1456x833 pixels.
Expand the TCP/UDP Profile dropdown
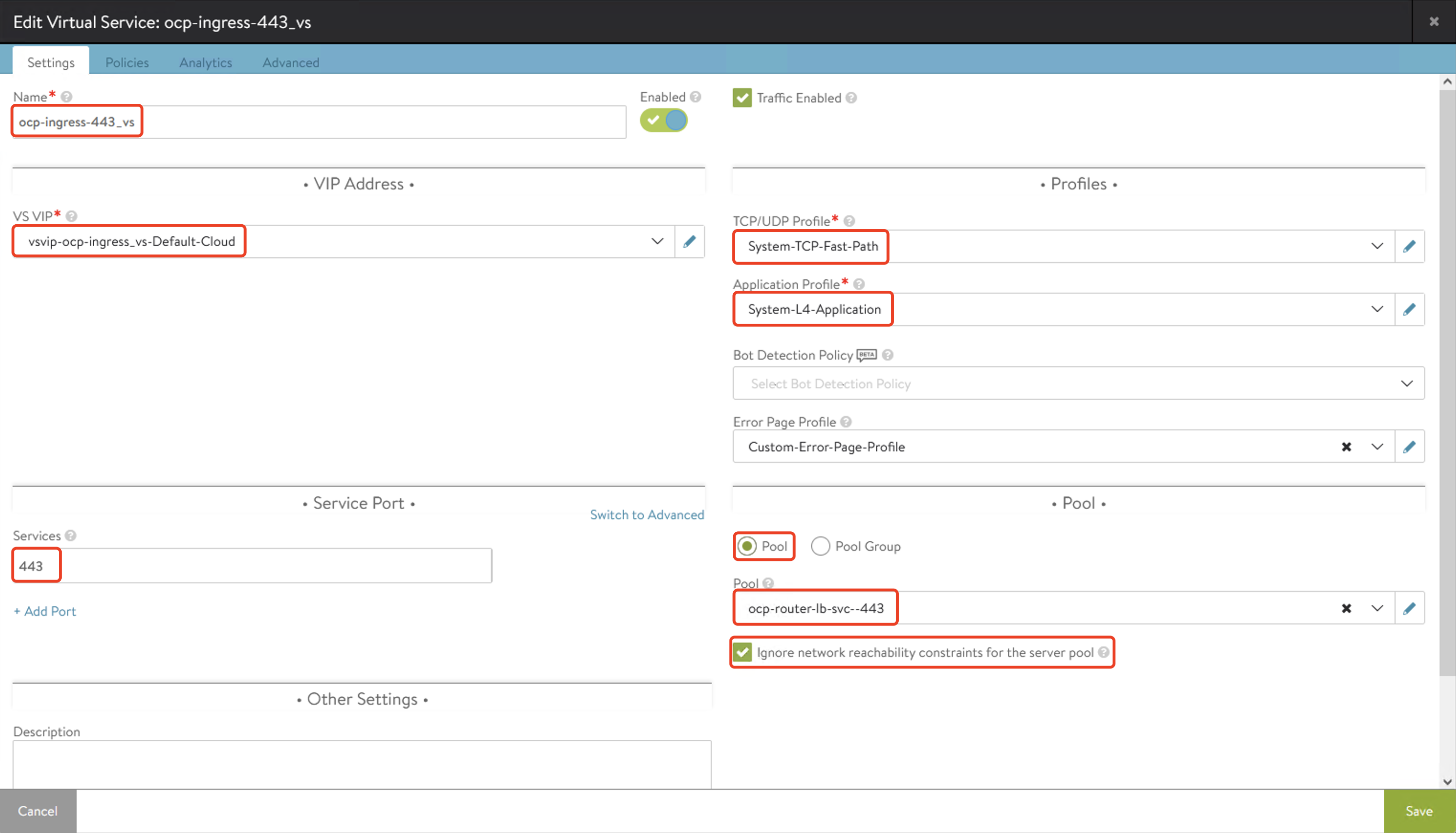[x=1377, y=247]
